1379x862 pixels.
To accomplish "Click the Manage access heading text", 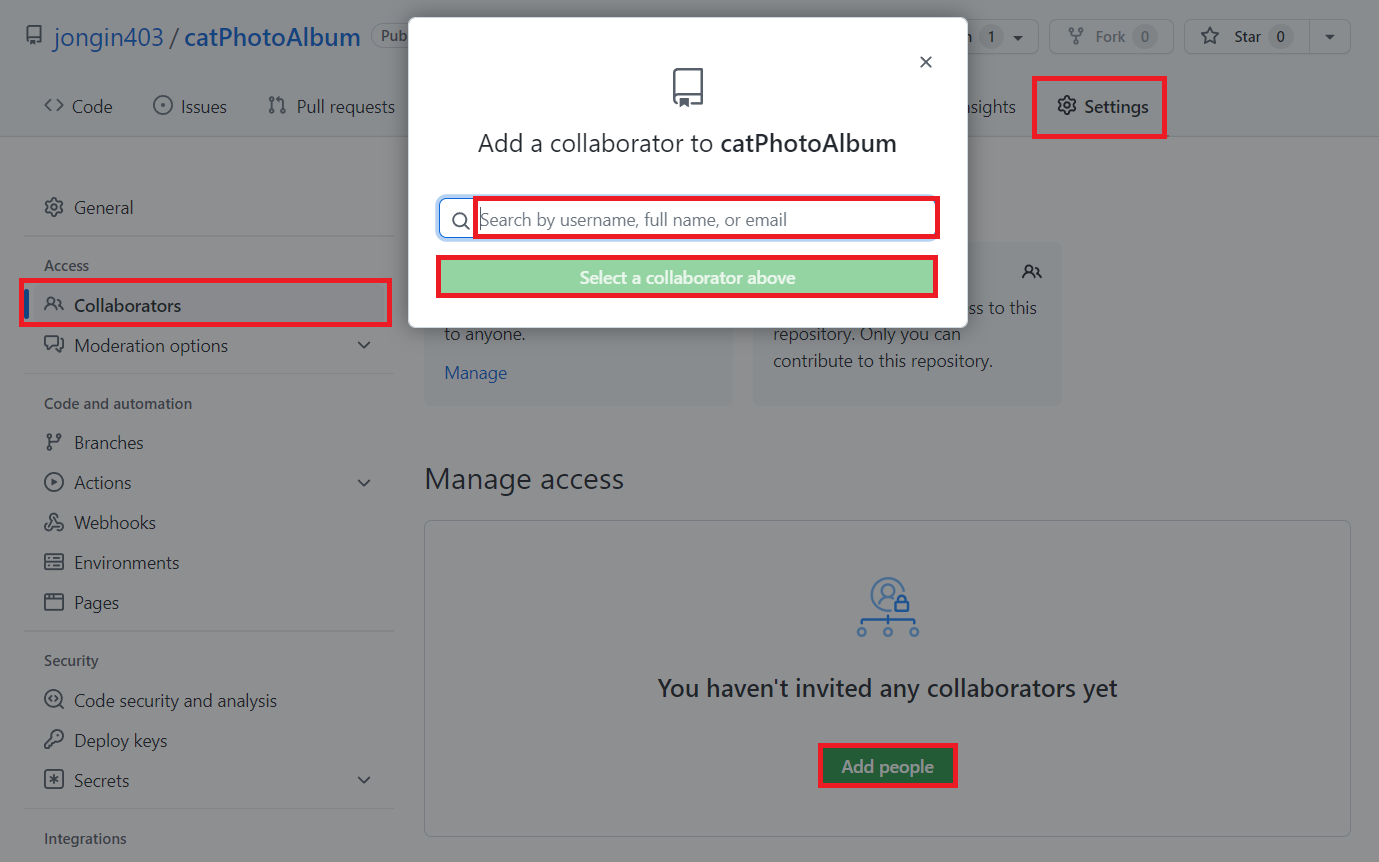I will pos(524,479).
